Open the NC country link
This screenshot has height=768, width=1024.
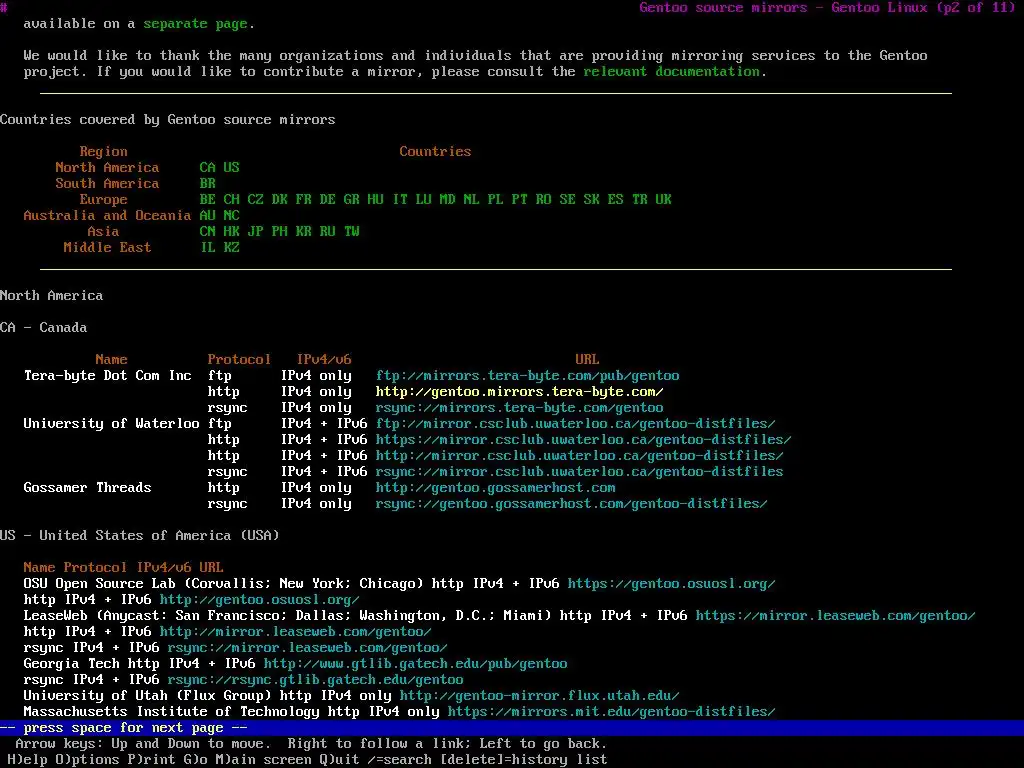[x=231, y=216]
